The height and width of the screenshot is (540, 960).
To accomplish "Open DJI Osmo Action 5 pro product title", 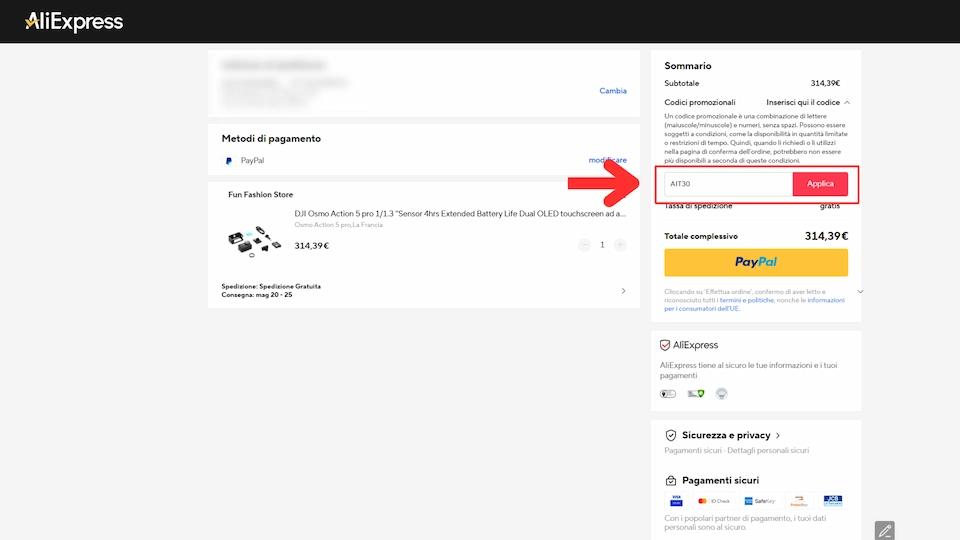I will click(x=460, y=214).
